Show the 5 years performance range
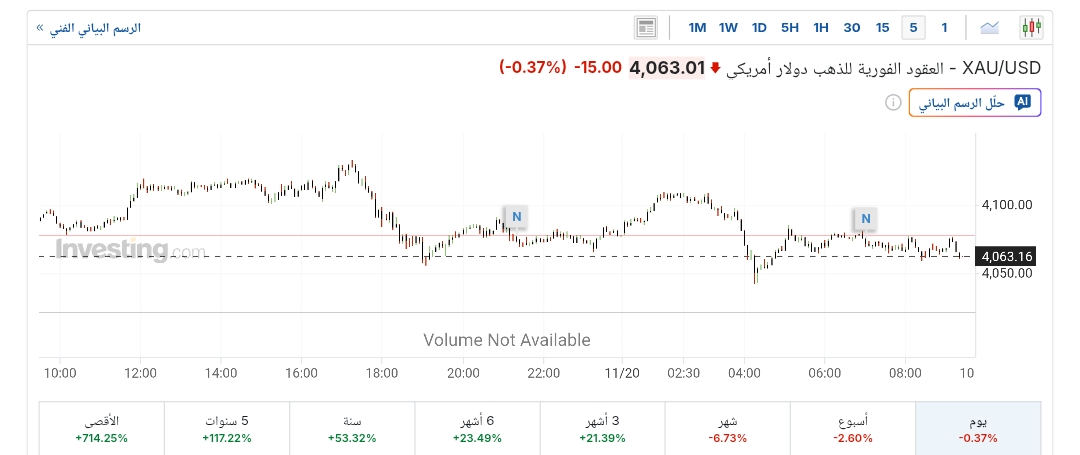Image resolution: width=1080 pixels, height=455 pixels. coord(227,429)
